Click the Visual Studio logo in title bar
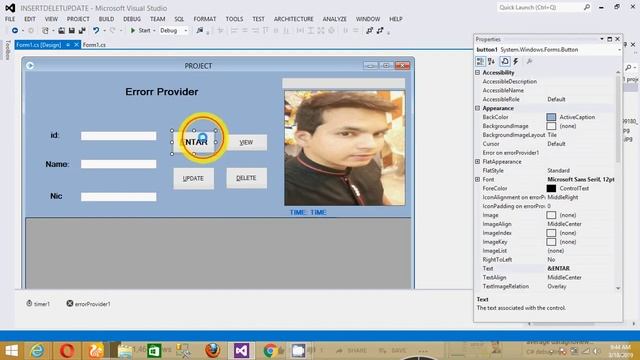640x360 pixels. tap(10, 8)
